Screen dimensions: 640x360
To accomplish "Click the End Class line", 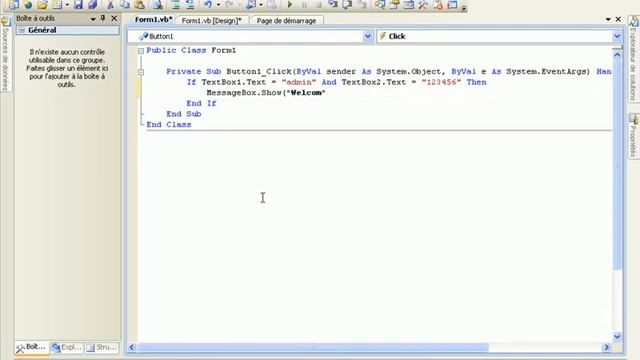I will coord(169,124).
